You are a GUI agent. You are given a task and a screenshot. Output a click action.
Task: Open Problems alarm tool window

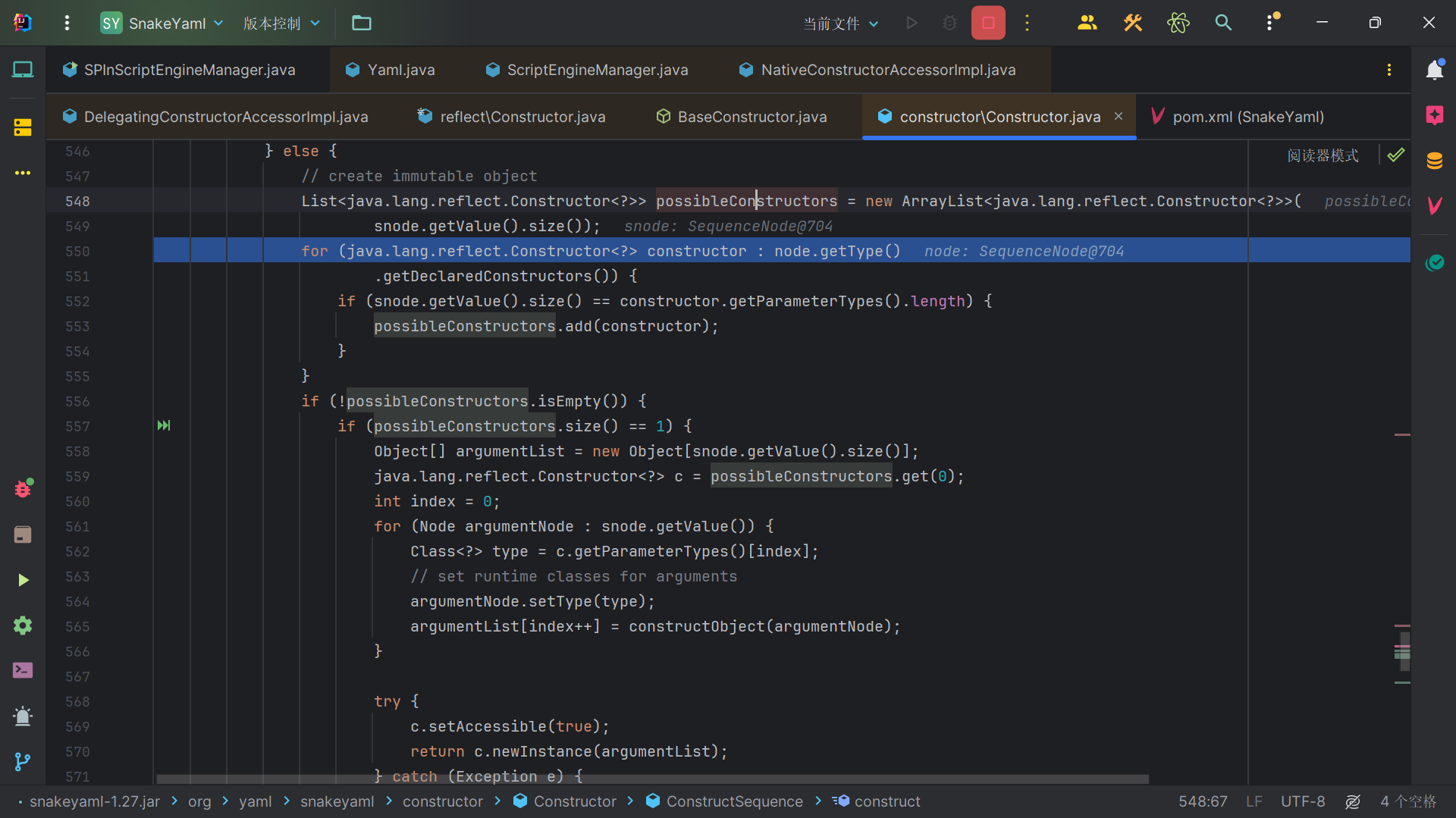point(23,716)
